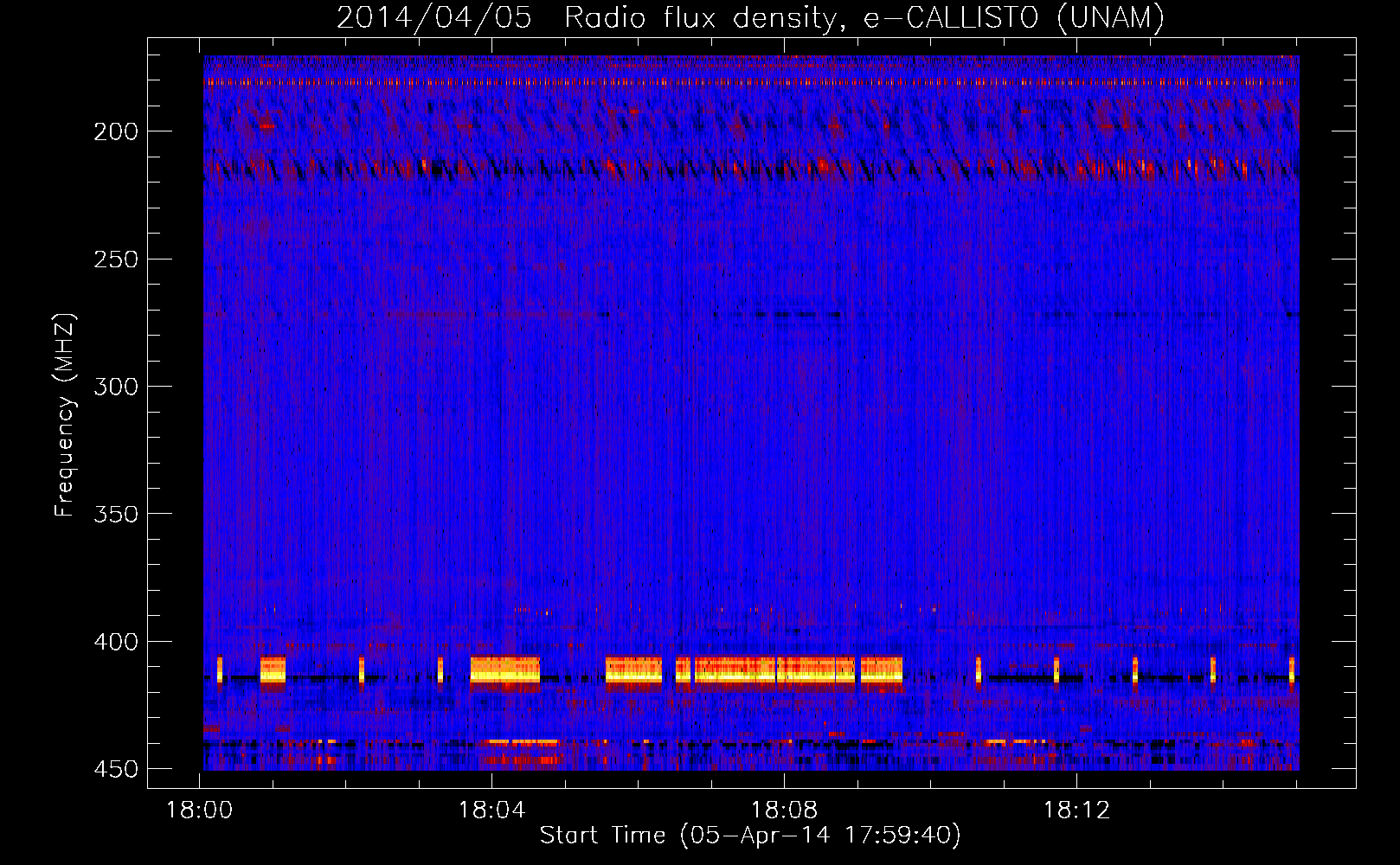Click the 'Start Time (05-Apr-14 17:59:40)' label
1400x865 pixels.
tap(750, 836)
